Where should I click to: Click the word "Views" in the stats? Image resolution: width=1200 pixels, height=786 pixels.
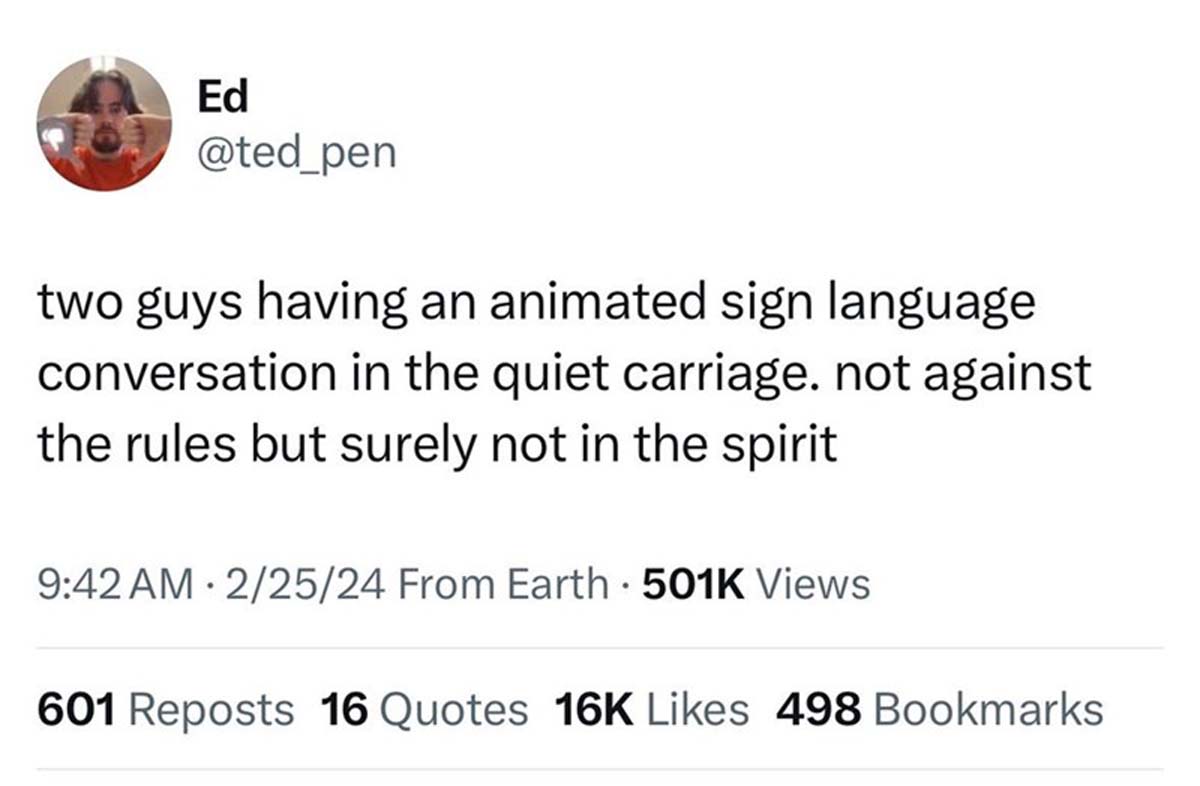click(x=813, y=584)
